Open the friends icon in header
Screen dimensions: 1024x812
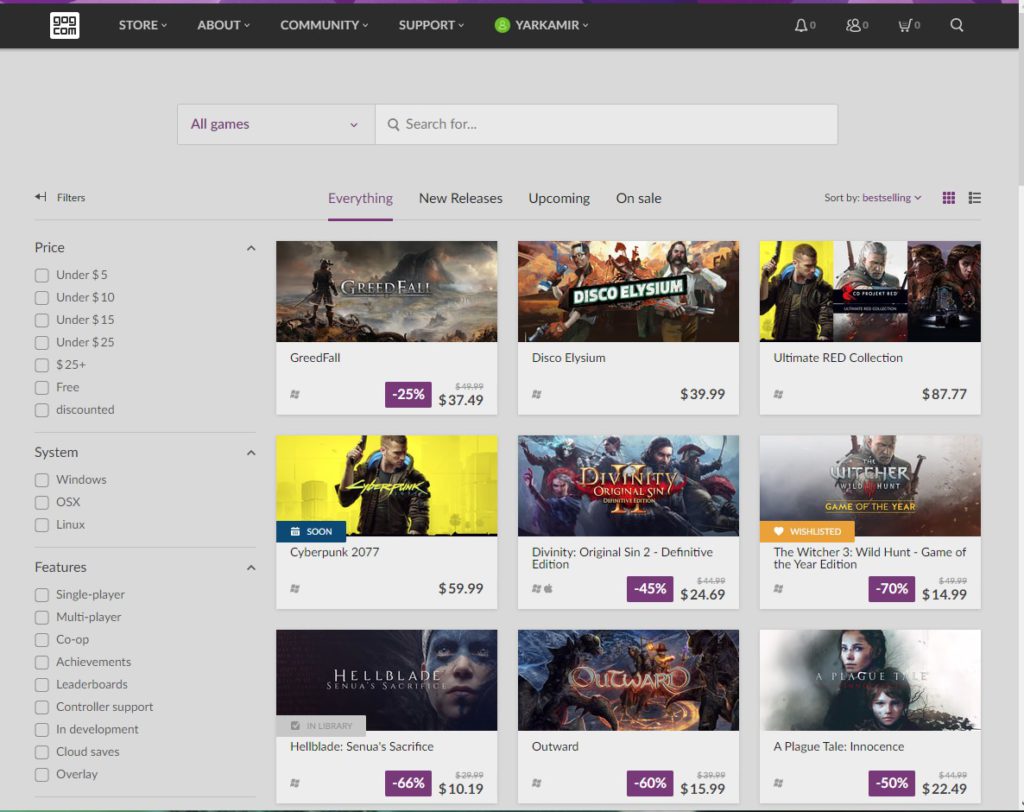pos(853,25)
